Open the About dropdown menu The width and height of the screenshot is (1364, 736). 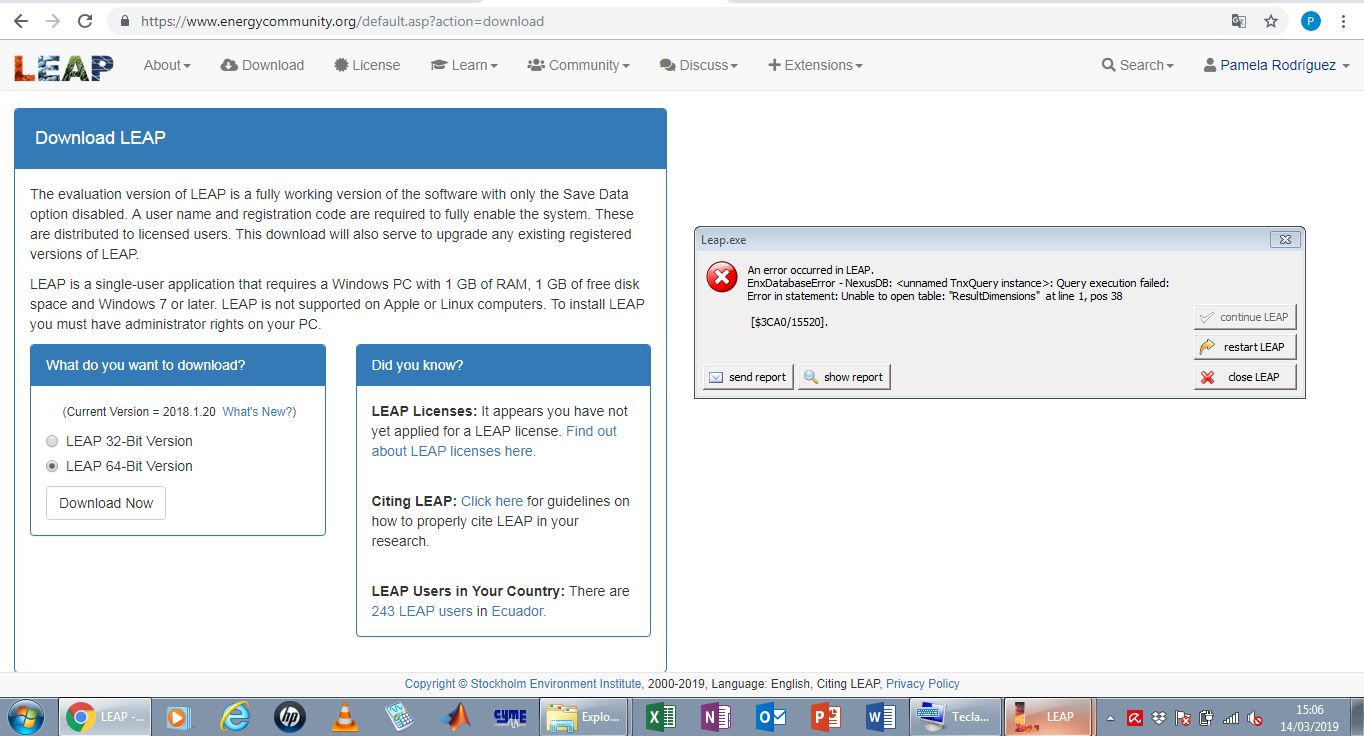point(167,65)
